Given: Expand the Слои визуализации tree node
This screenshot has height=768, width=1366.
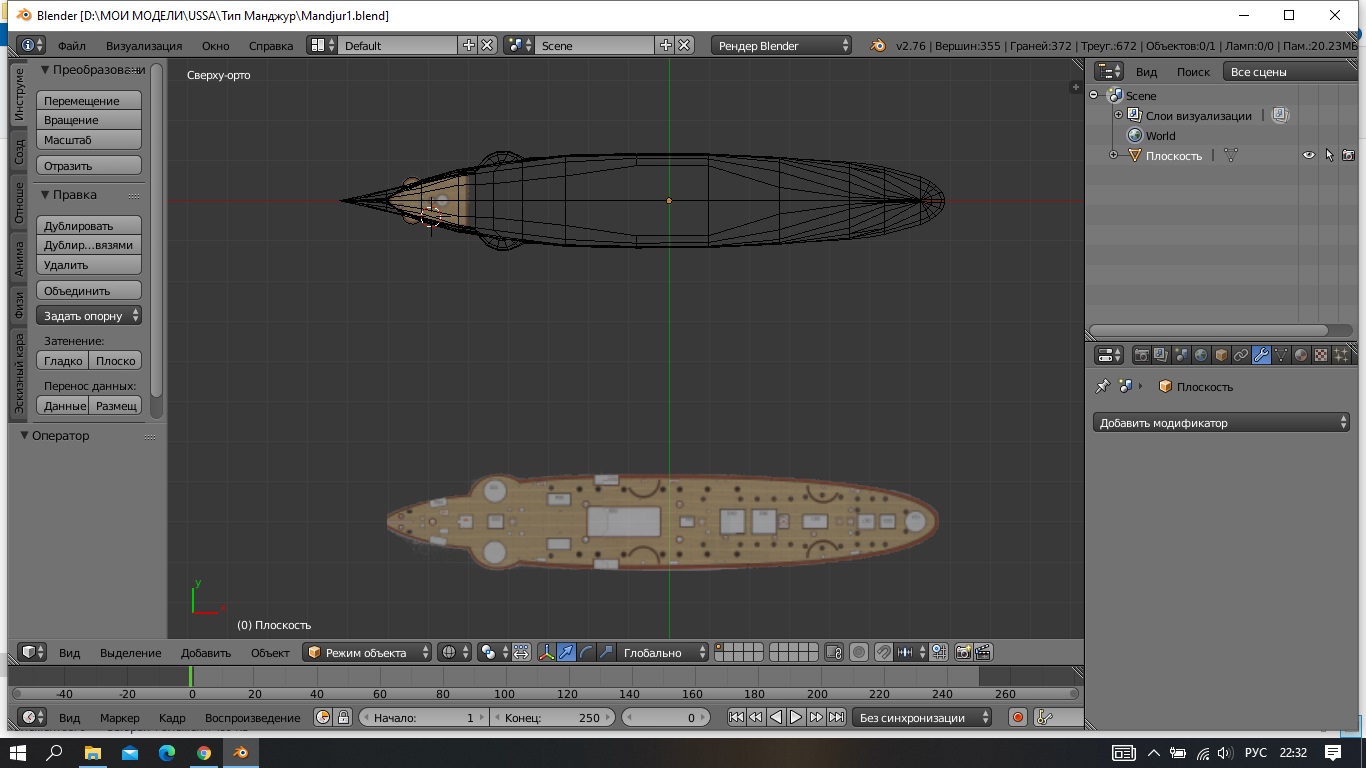Looking at the screenshot, I should point(1119,115).
